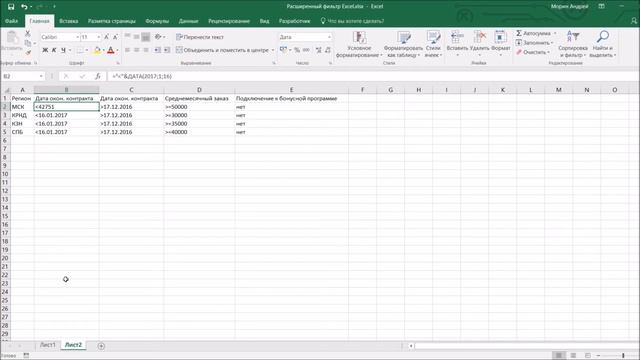Open the Calibri font name dropdown
Viewport: 640px width, 360px height.
coord(77,37)
